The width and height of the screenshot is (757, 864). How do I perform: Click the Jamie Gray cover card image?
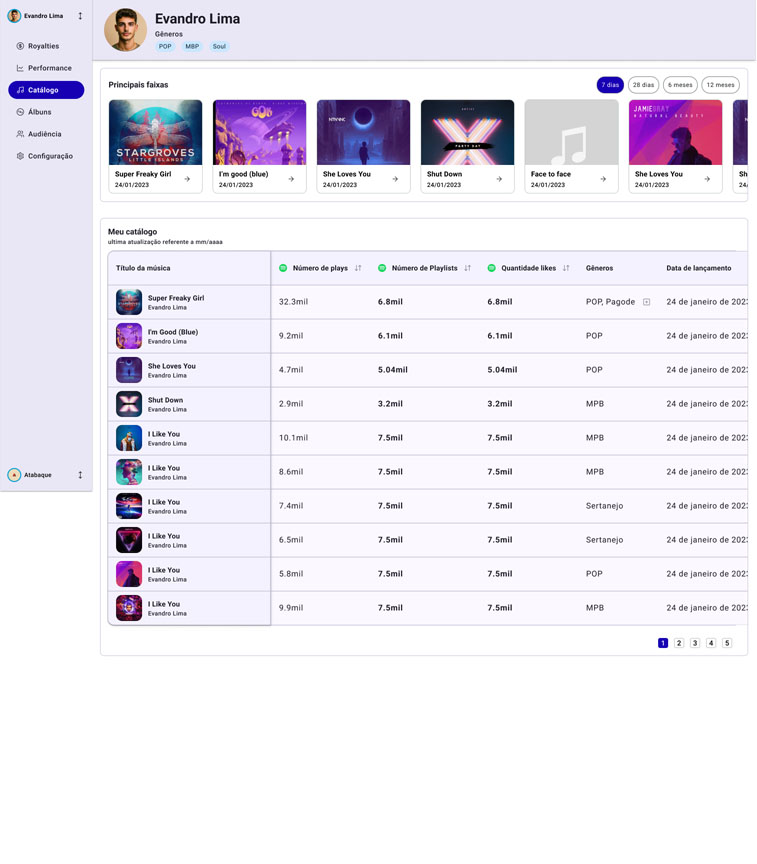(675, 132)
